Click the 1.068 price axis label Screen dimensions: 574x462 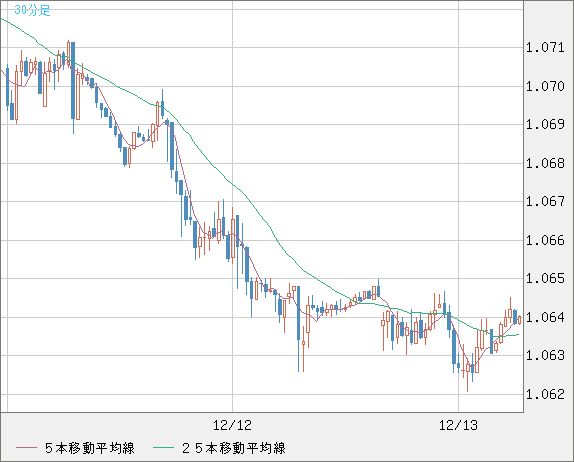click(x=545, y=163)
